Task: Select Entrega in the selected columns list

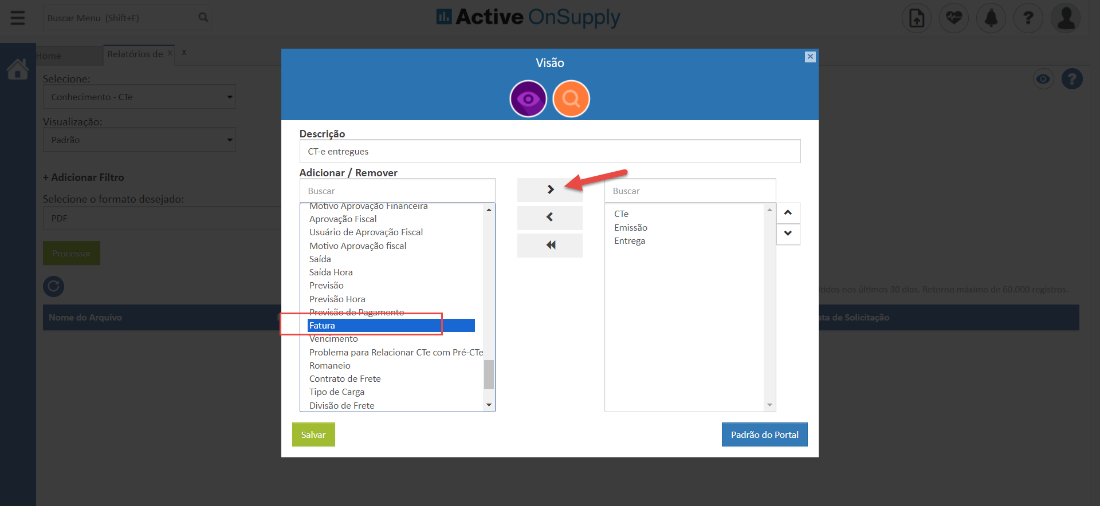Action: pos(629,241)
